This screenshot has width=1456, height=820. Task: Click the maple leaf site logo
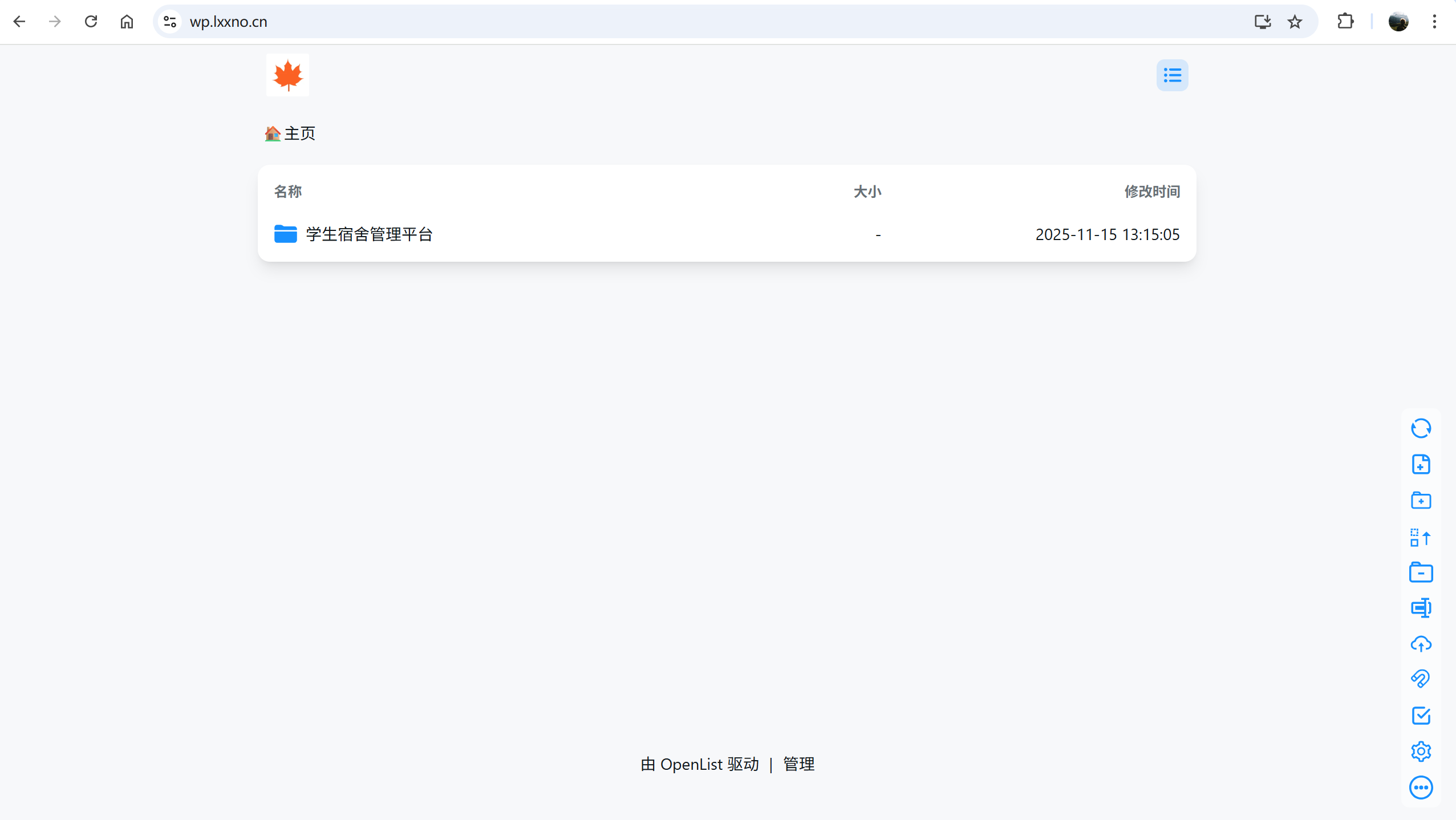287,75
